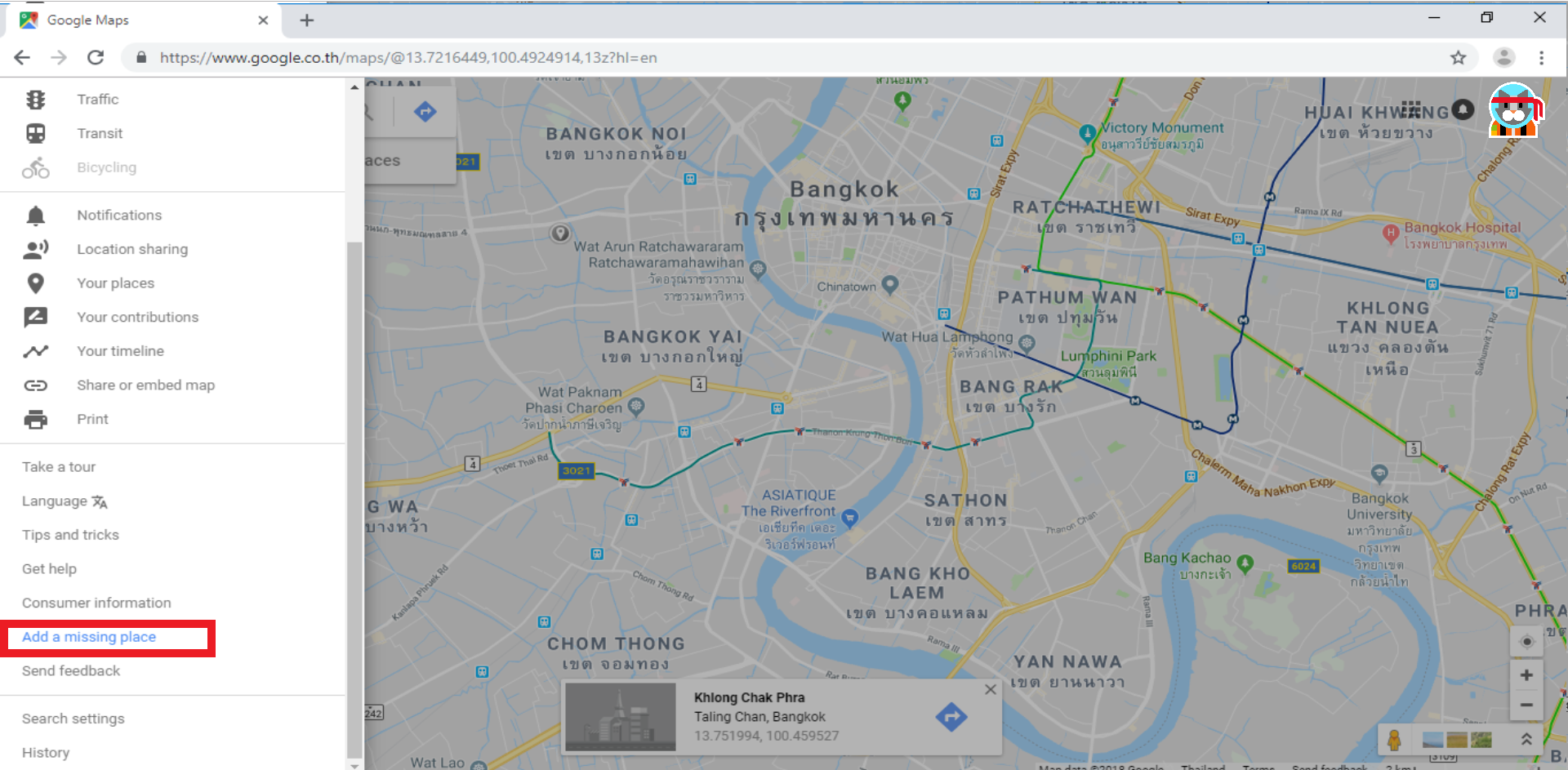
Task: Click Add a missing place
Action: coord(89,637)
